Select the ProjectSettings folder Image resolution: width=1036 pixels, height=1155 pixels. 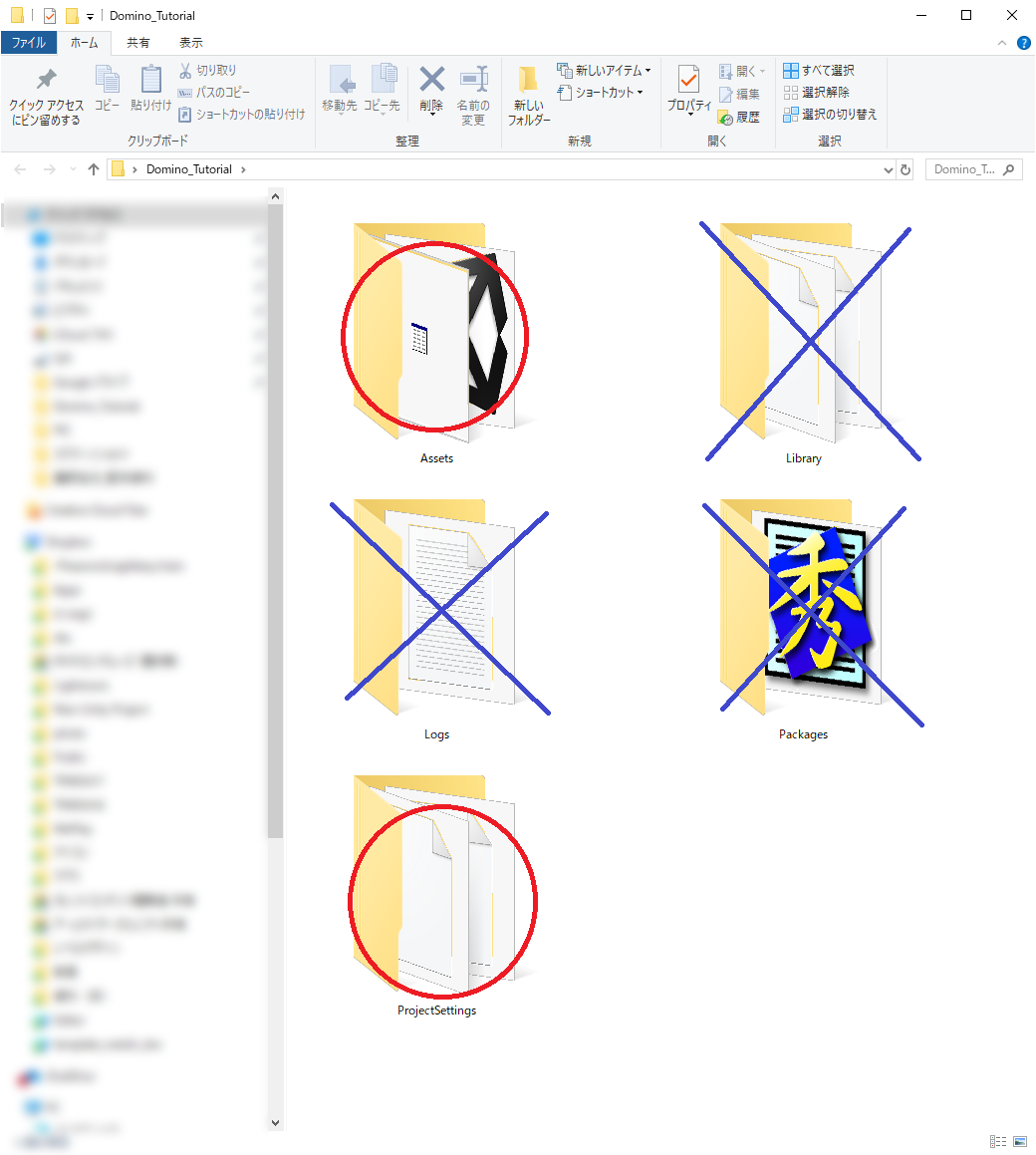click(436, 896)
